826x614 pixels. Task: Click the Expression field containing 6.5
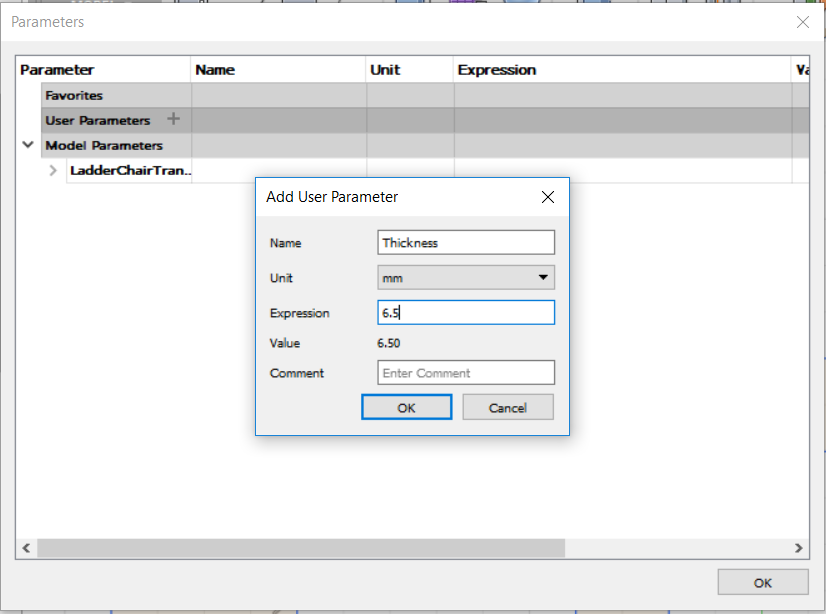coord(466,313)
